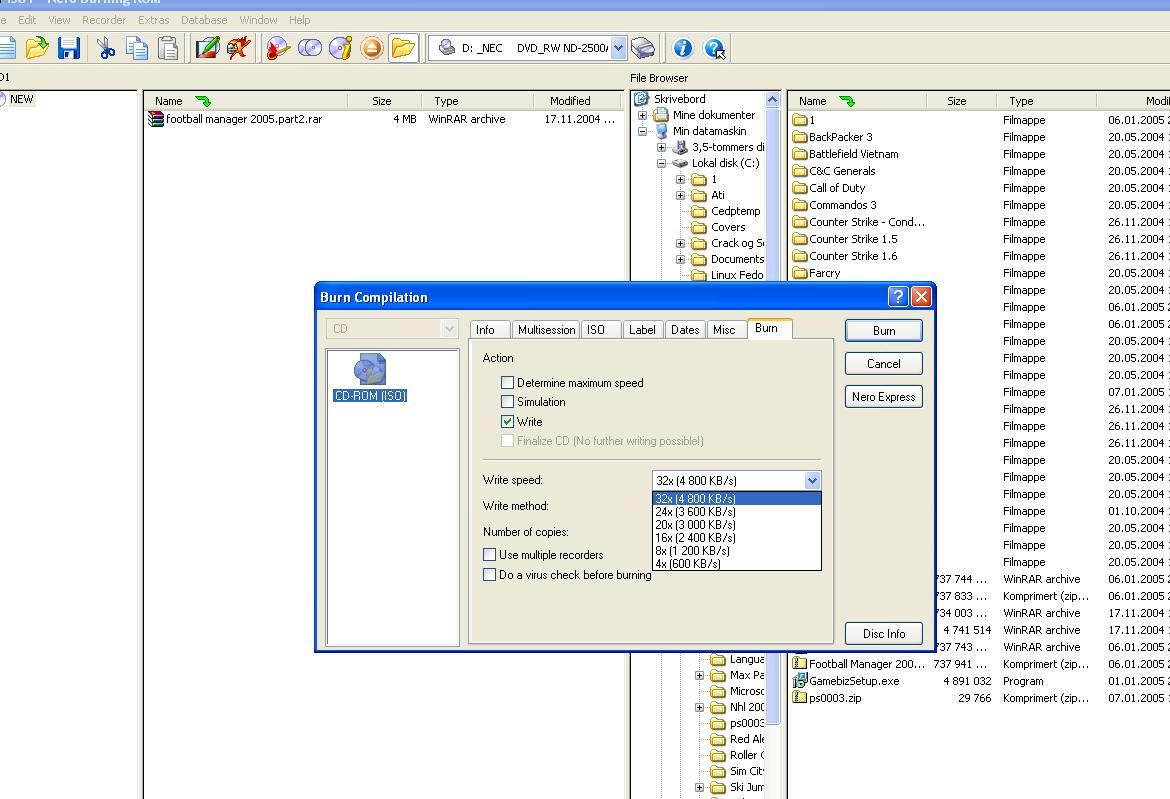1170x799 pixels.
Task: Open About info with blue i icon
Action: click(682, 48)
